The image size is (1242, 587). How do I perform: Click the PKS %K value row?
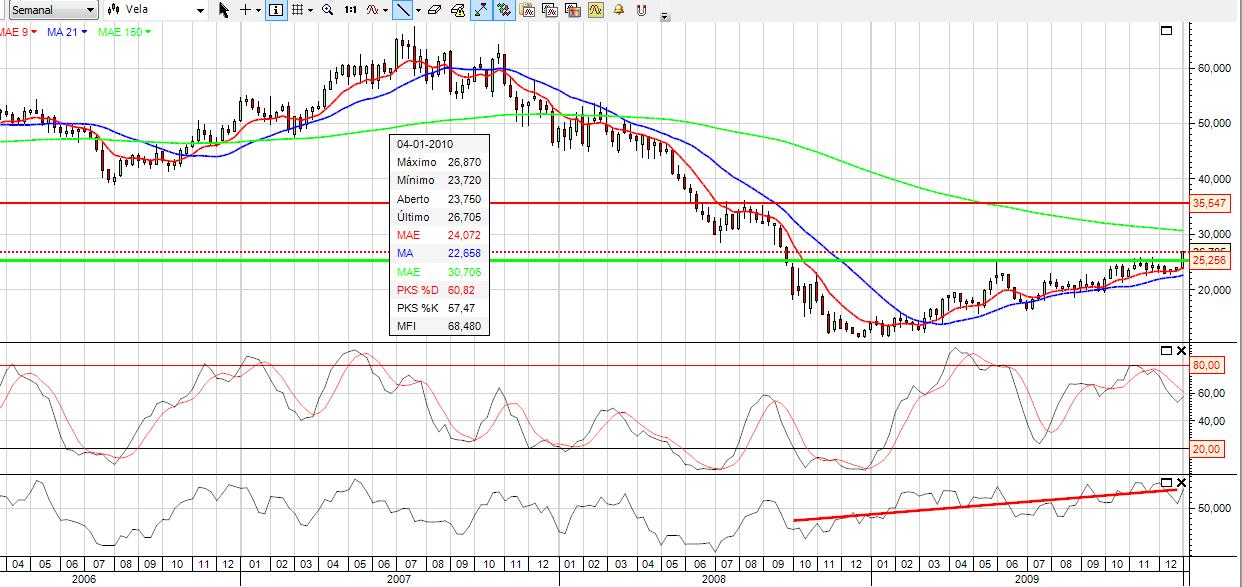440,308
